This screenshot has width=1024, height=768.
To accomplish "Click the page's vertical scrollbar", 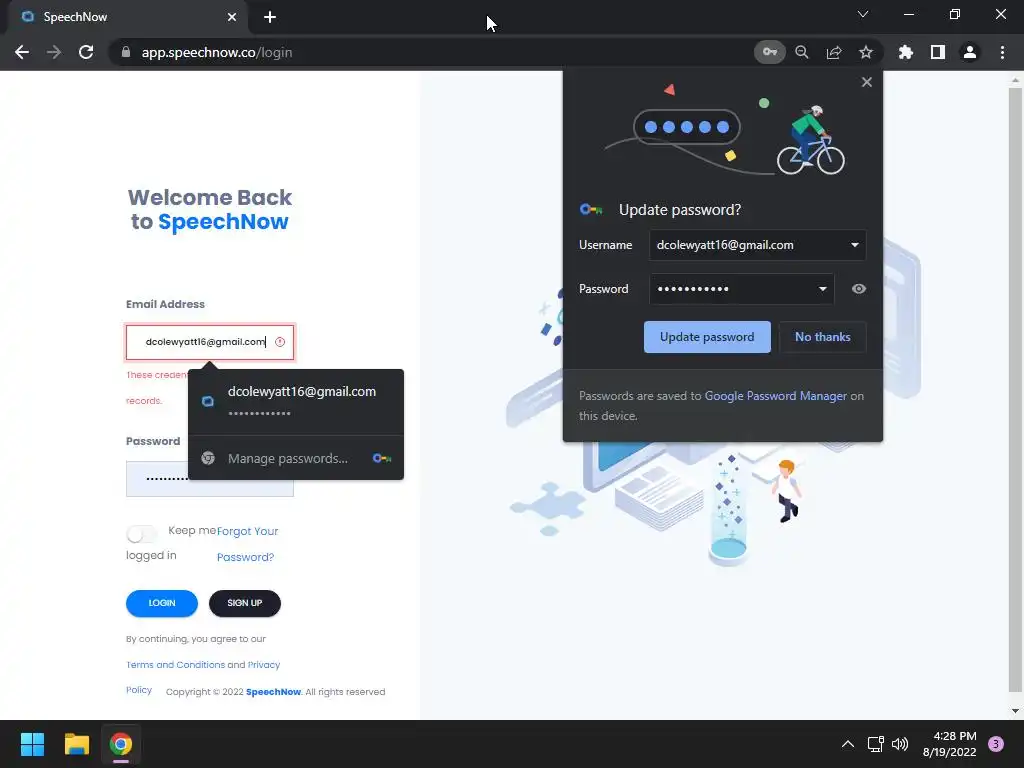I will coord(1015,389).
